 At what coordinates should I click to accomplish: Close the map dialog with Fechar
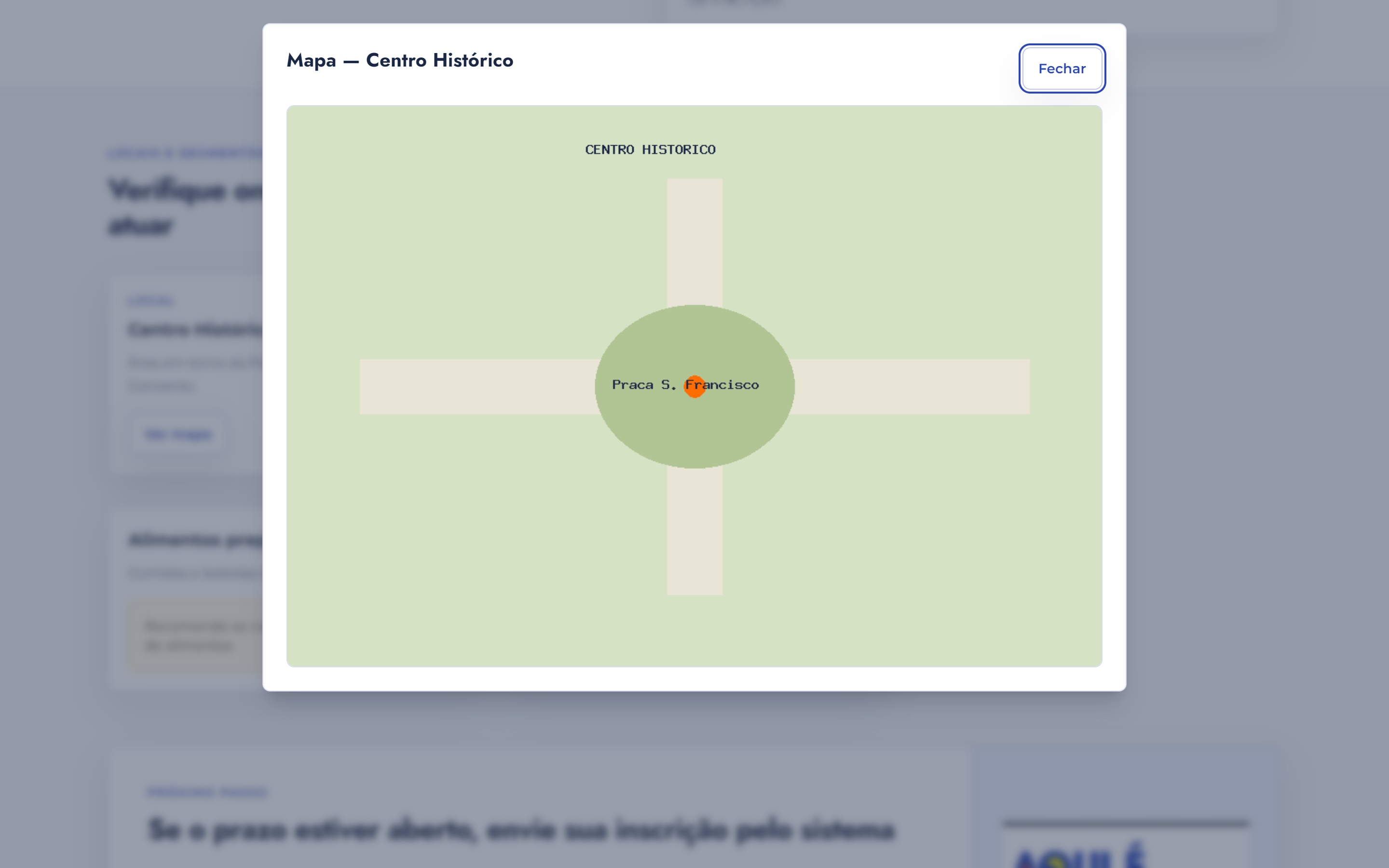pos(1062,68)
